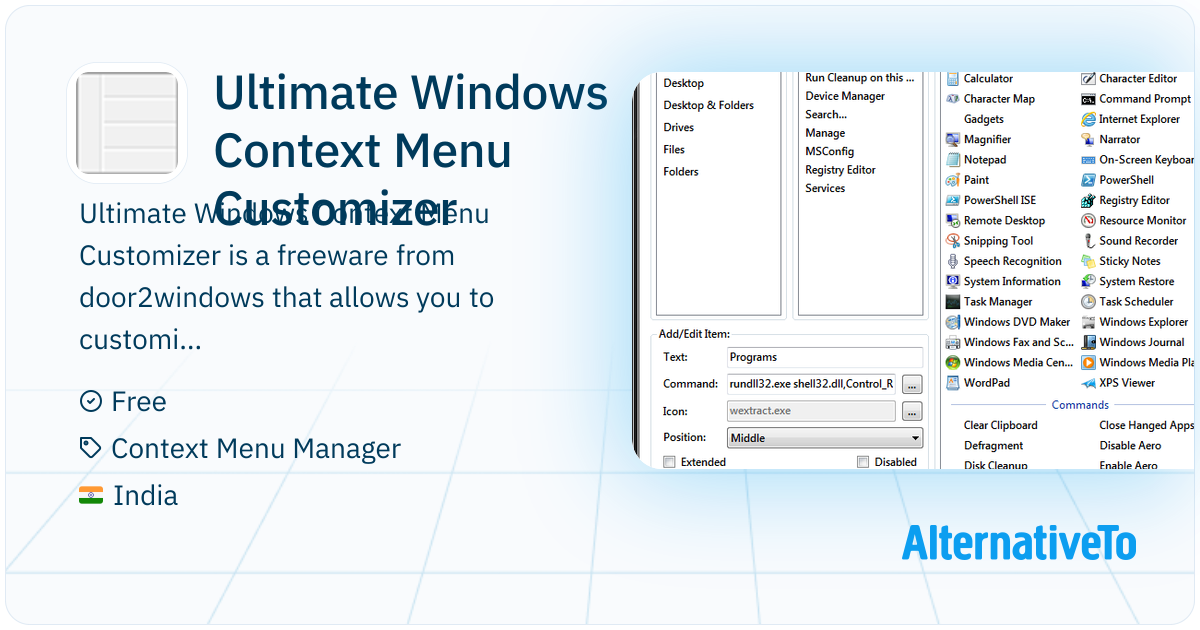This screenshot has width=1200, height=630.
Task: Click the Text field containing Programs
Action: (825, 357)
